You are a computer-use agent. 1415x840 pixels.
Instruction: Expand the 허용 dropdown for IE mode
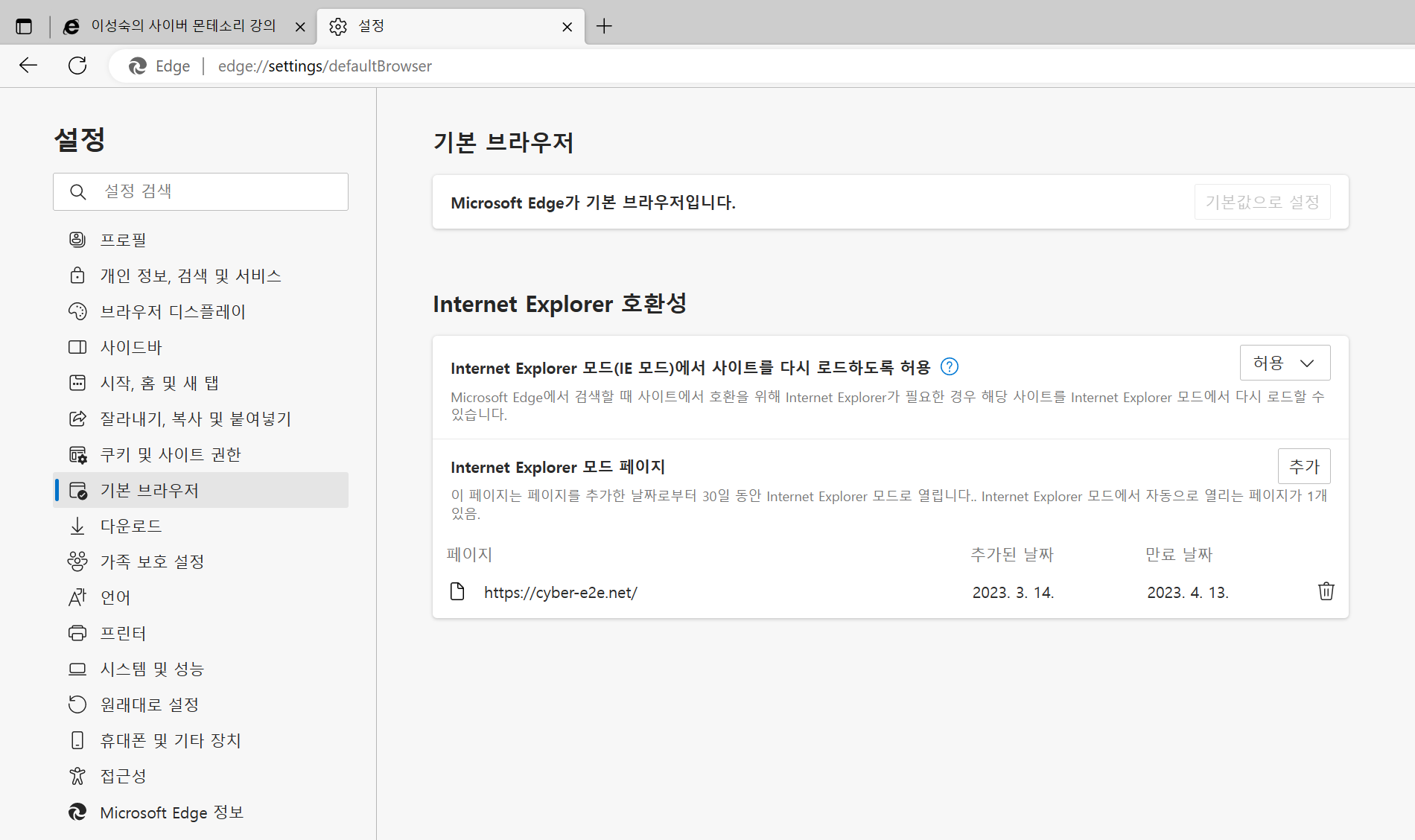click(x=1285, y=363)
